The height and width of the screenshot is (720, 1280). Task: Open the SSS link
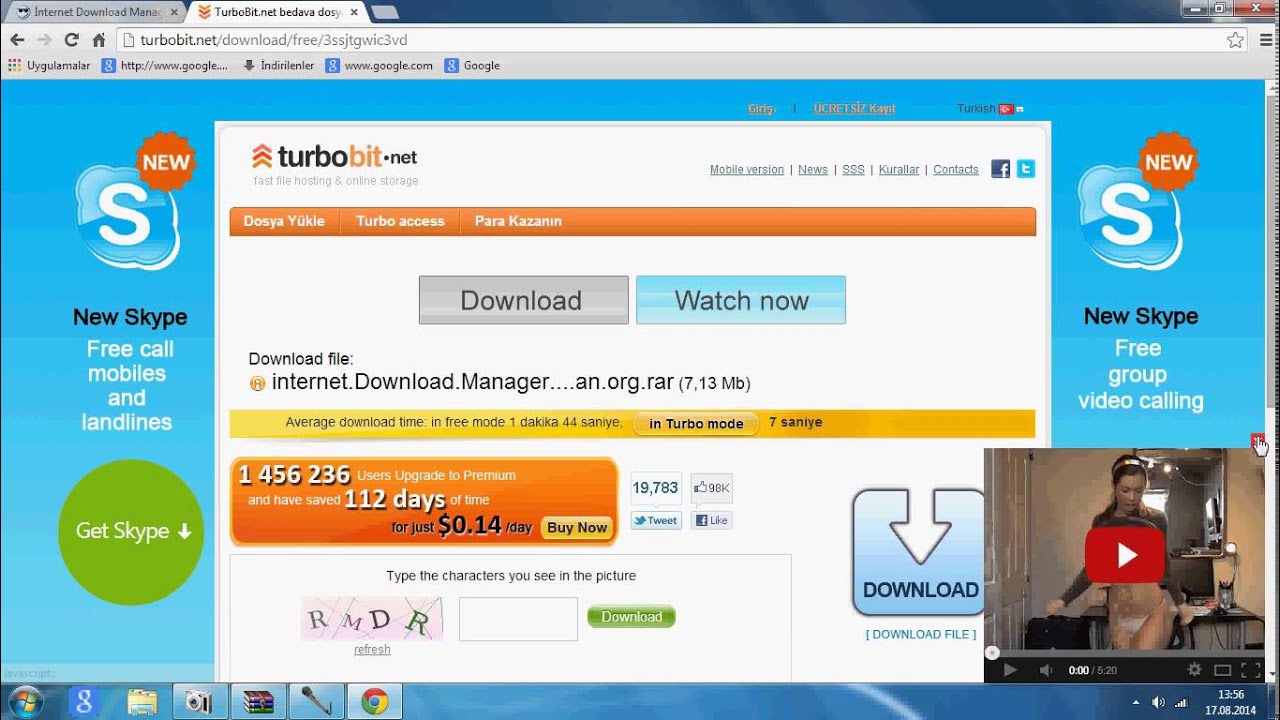point(853,170)
